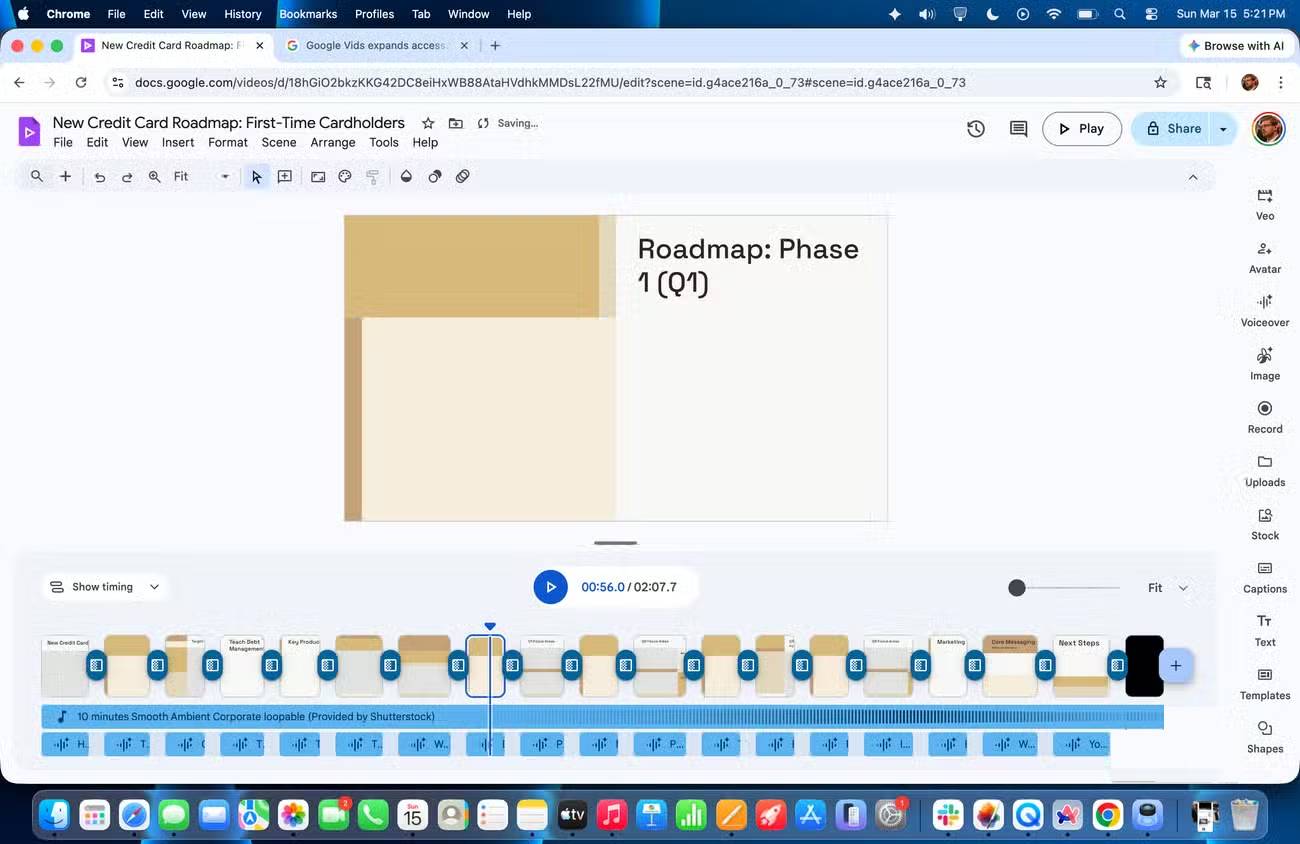Adjust the timeline zoom slider
Screen dimensions: 1300x844
[1017, 588]
